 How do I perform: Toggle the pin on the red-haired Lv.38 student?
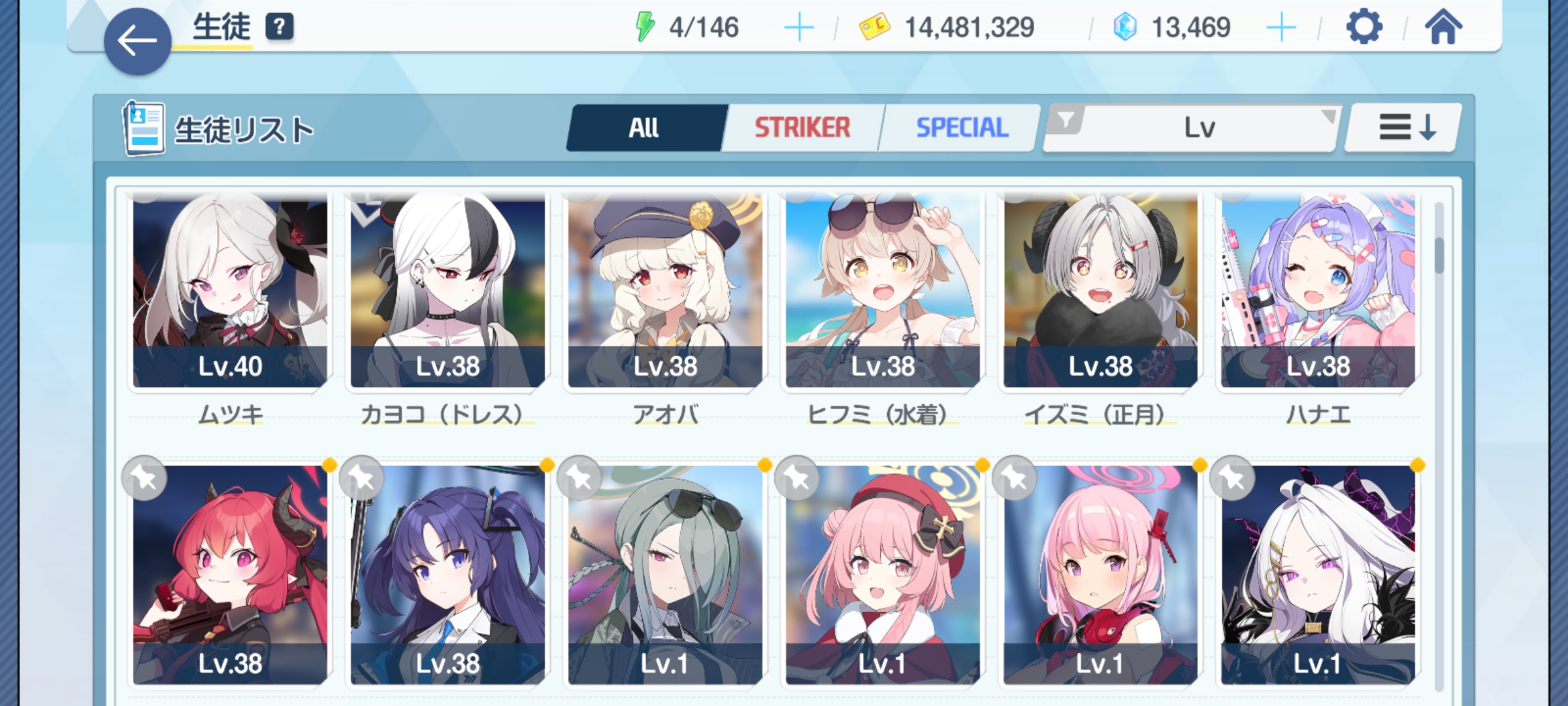coord(144,479)
